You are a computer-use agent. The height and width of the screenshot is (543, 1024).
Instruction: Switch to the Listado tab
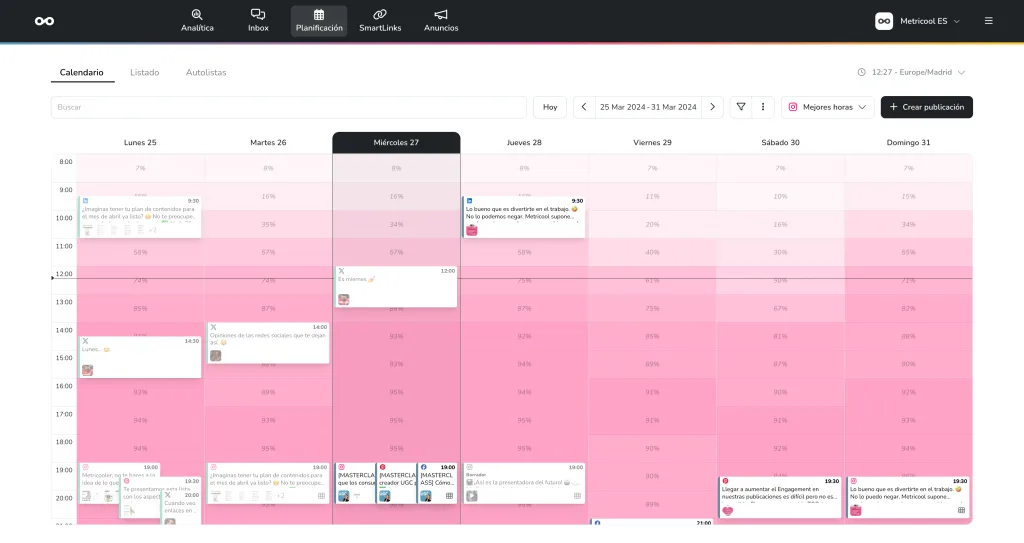[x=144, y=73]
